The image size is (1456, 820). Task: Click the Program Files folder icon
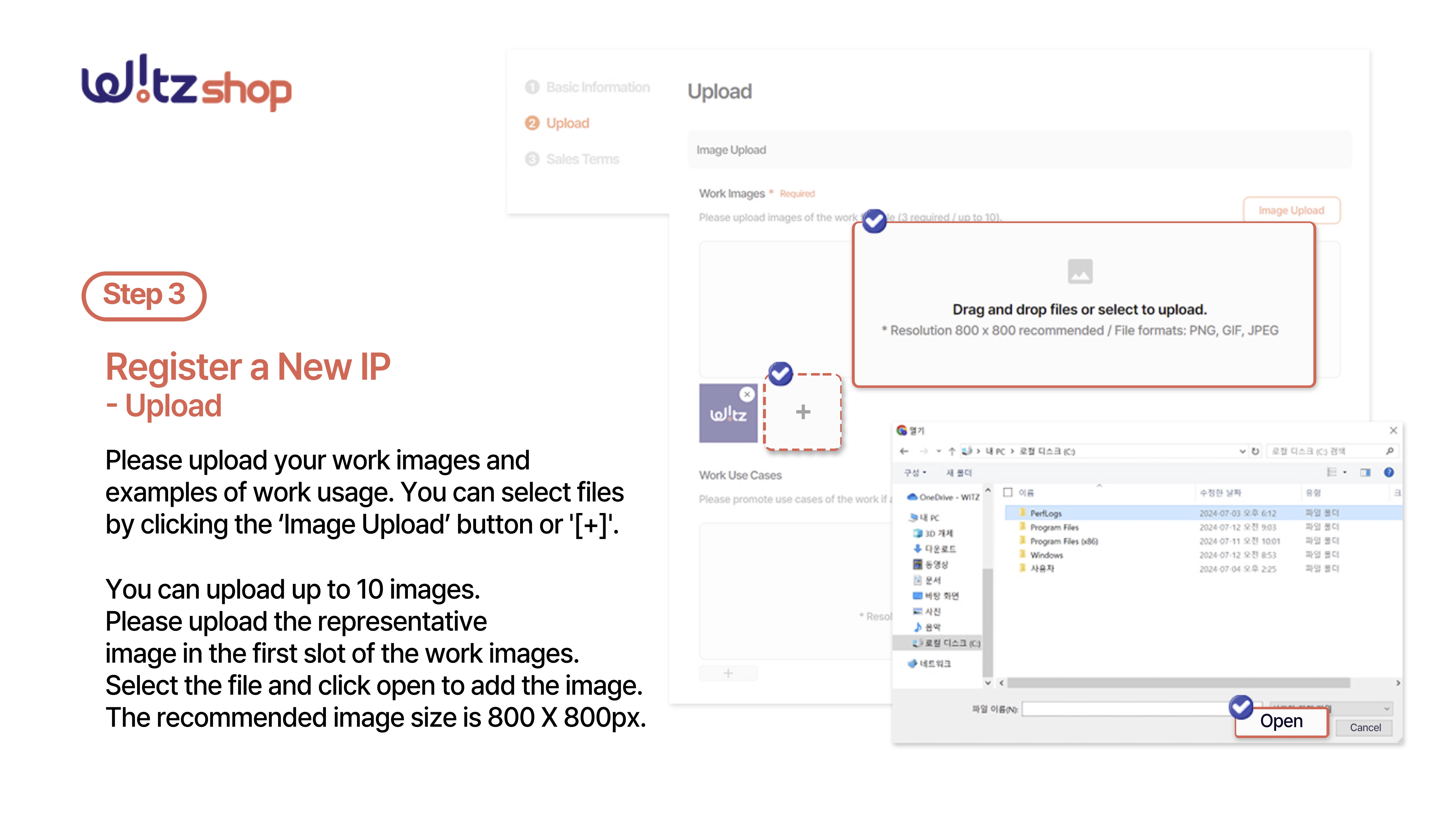point(1022,527)
